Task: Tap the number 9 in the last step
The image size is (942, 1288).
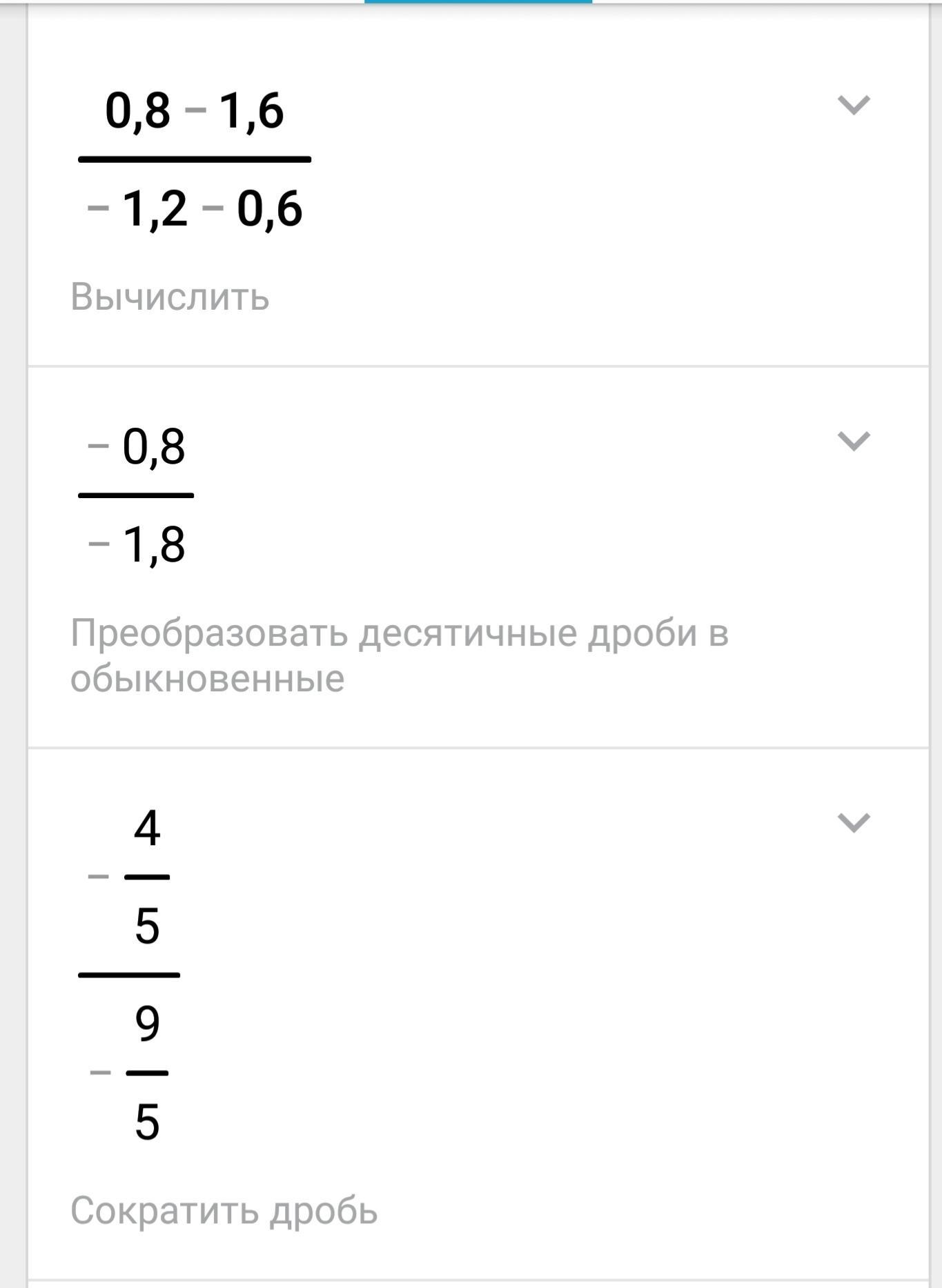Action: click(x=147, y=1024)
